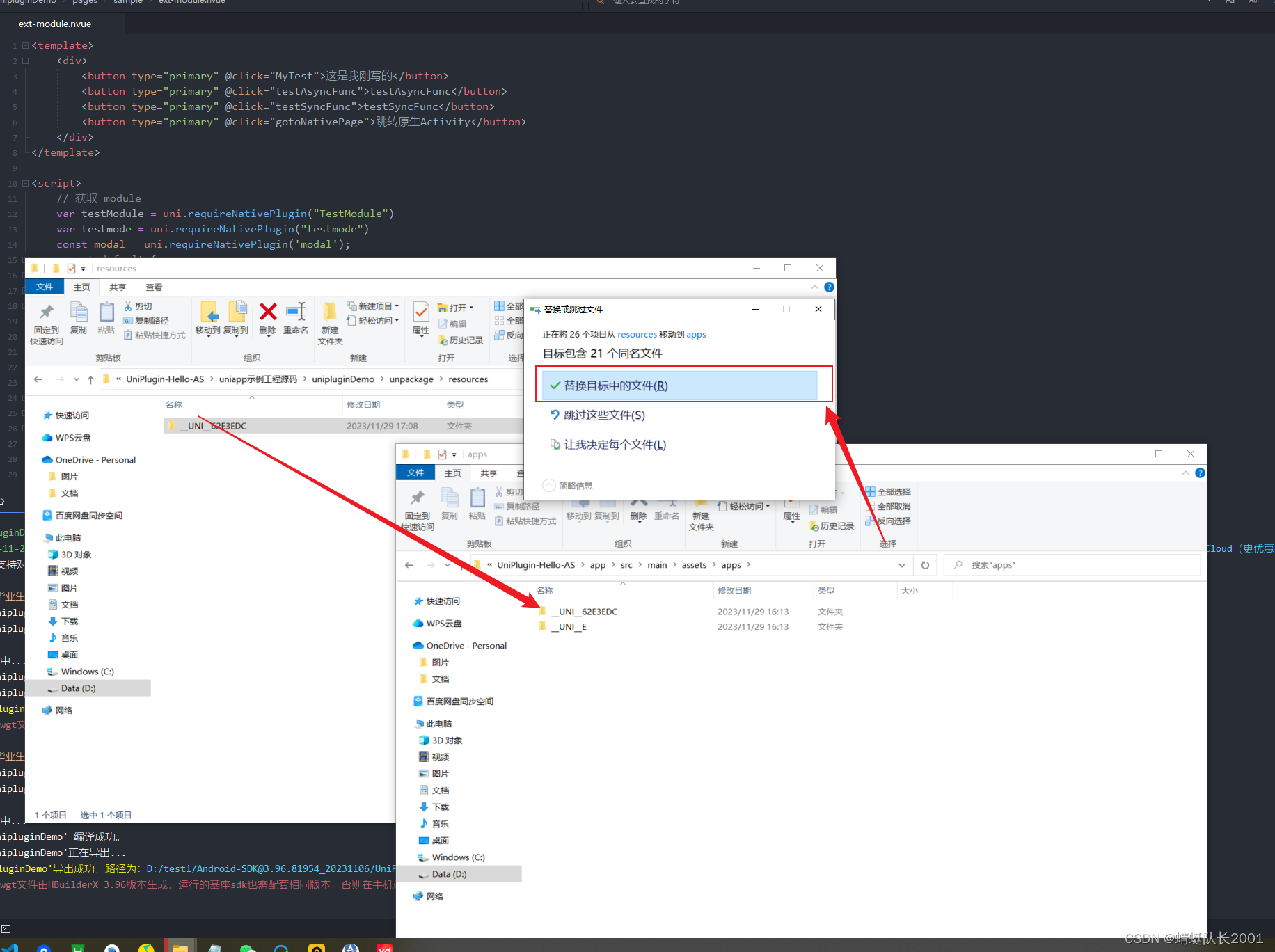This screenshot has width=1275, height=952.
Task: Collapse the template block at line 1
Action: [x=25, y=46]
